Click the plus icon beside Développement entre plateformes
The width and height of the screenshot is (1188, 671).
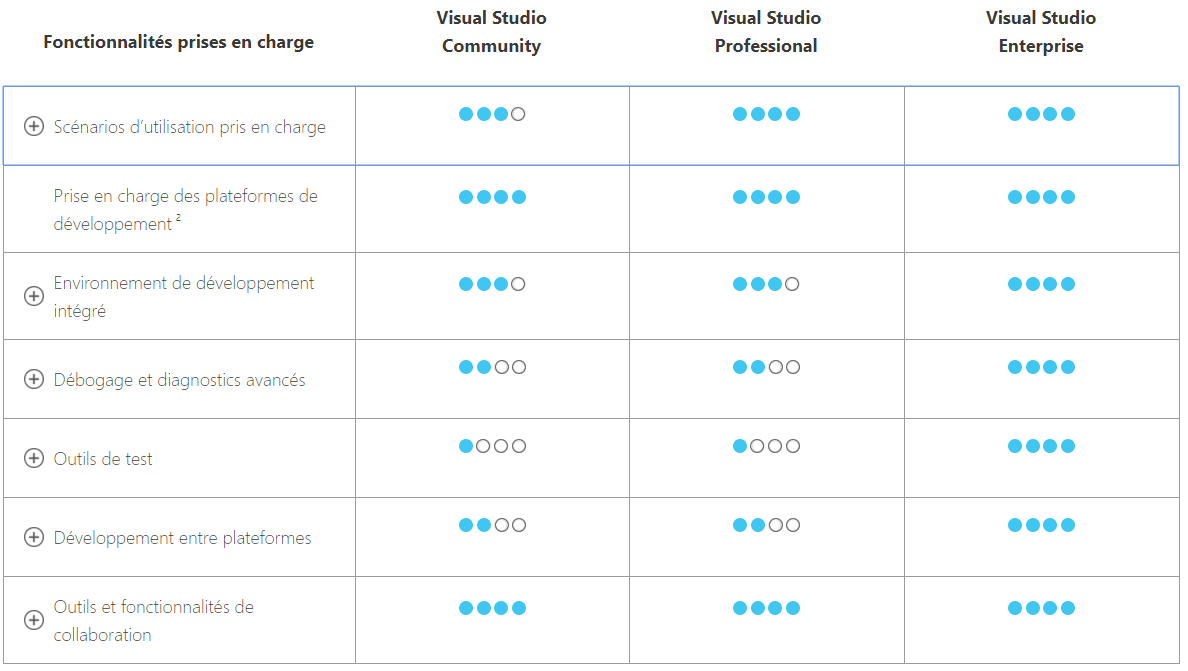pos(34,538)
